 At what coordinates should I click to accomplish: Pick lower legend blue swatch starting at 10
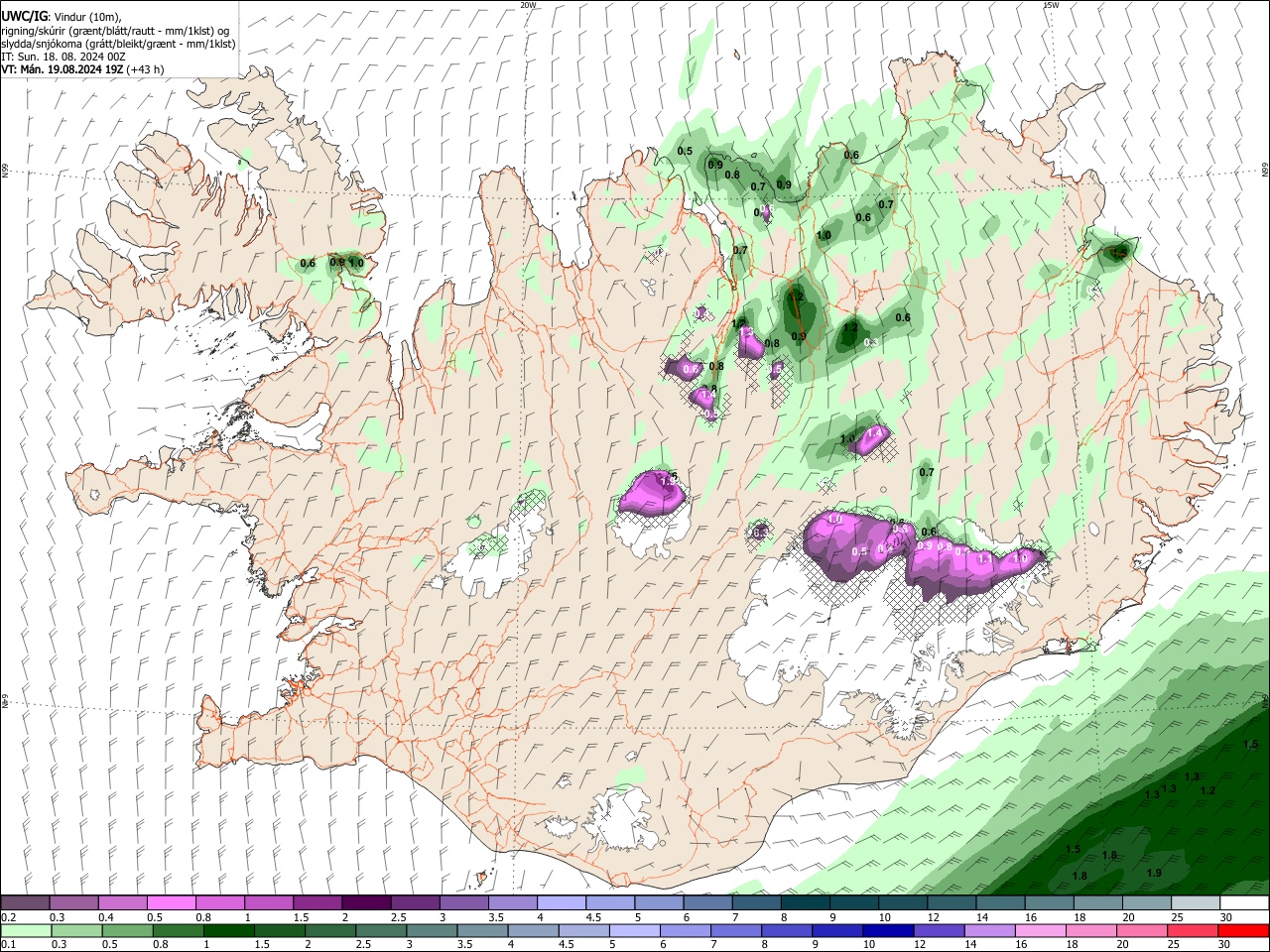pyautogui.click(x=888, y=931)
